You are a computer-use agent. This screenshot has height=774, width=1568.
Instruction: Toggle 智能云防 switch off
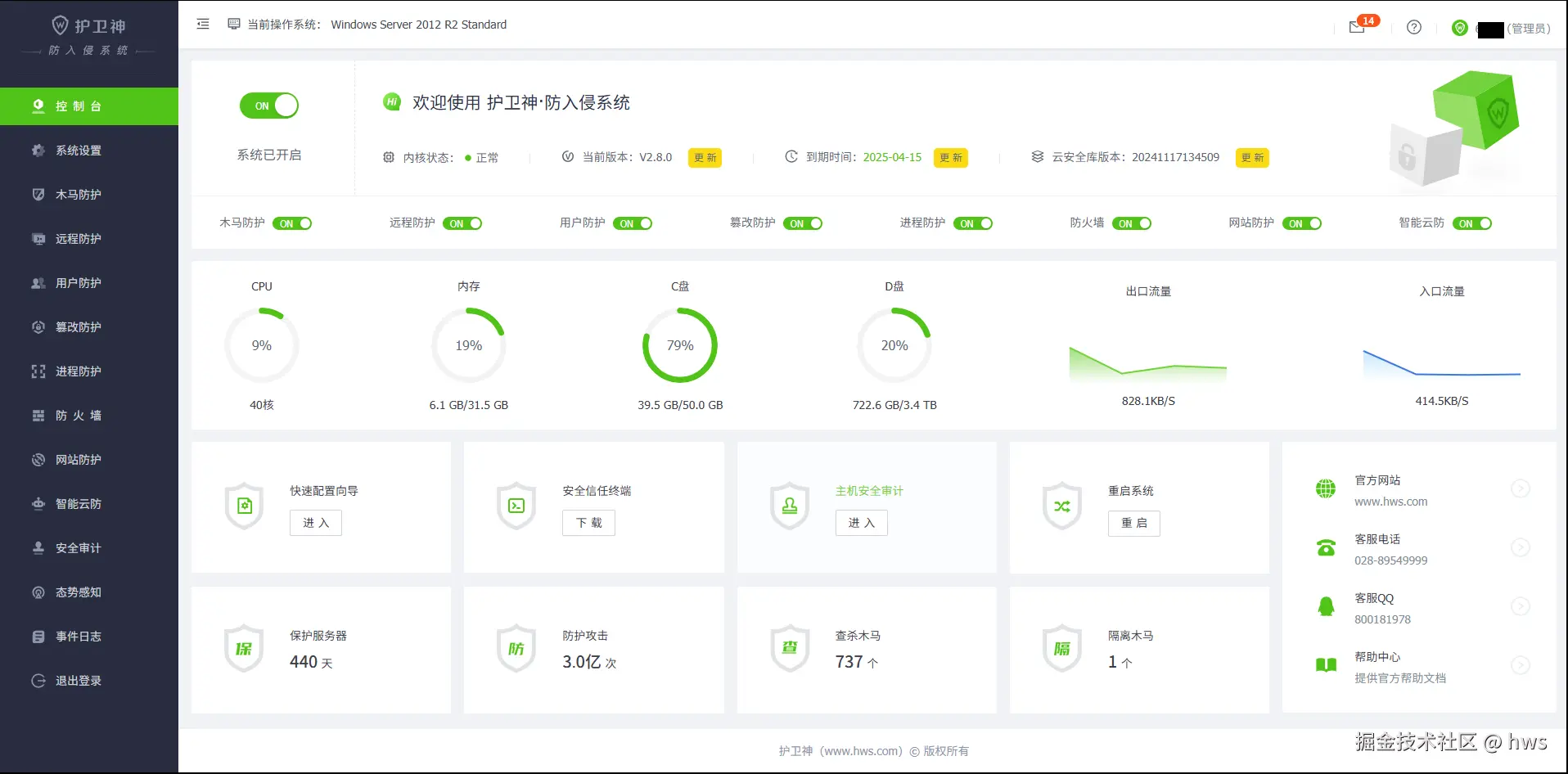tap(1472, 223)
